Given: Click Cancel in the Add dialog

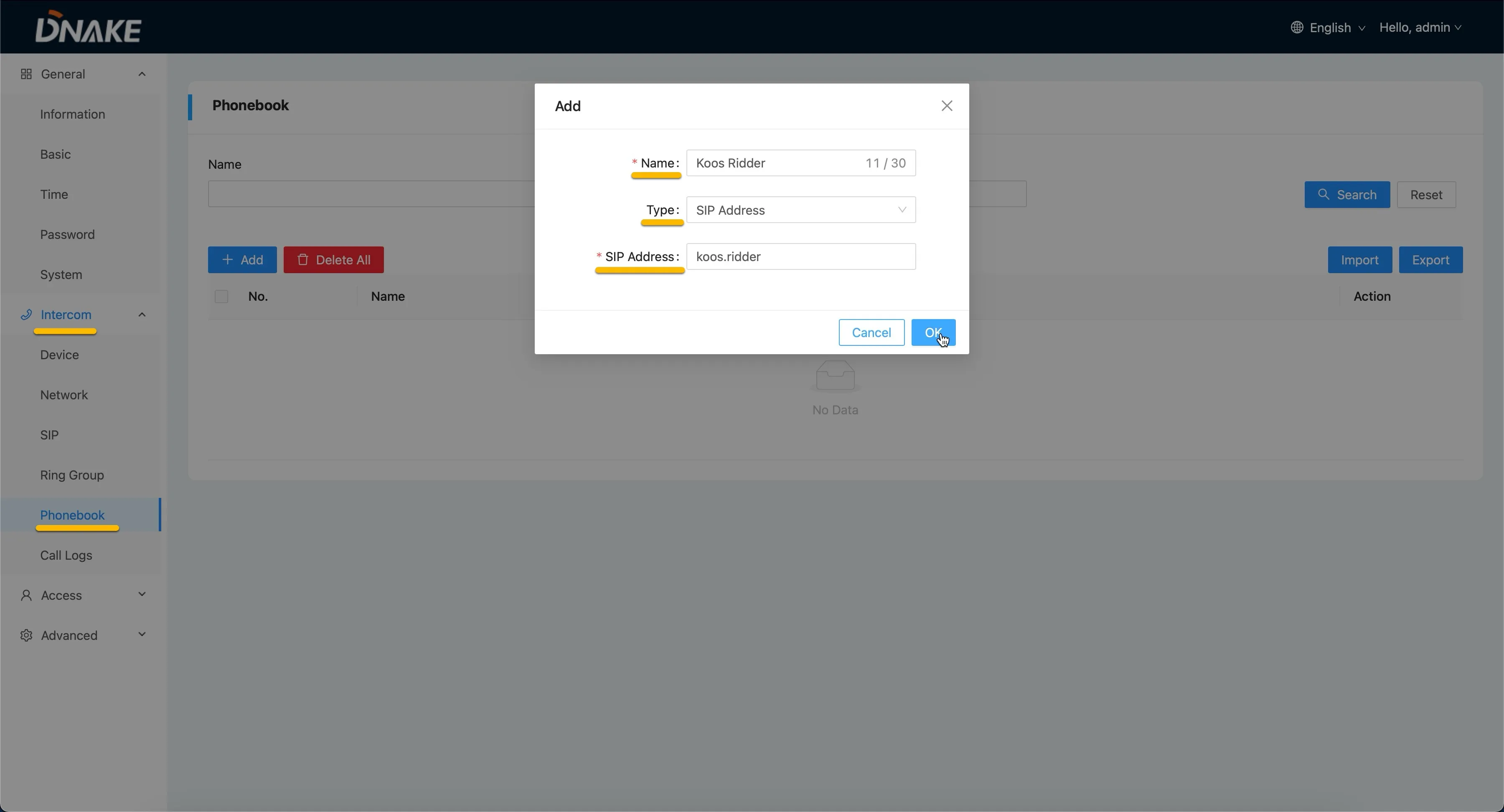Looking at the screenshot, I should click(x=871, y=333).
